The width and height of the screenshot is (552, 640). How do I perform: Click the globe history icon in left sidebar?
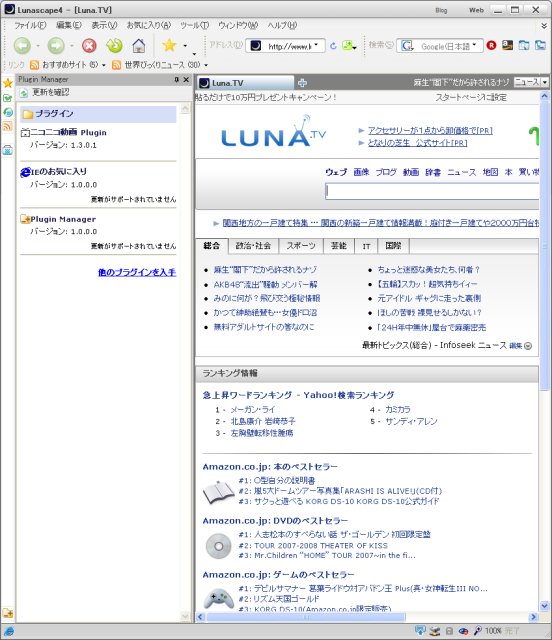coord(8,112)
